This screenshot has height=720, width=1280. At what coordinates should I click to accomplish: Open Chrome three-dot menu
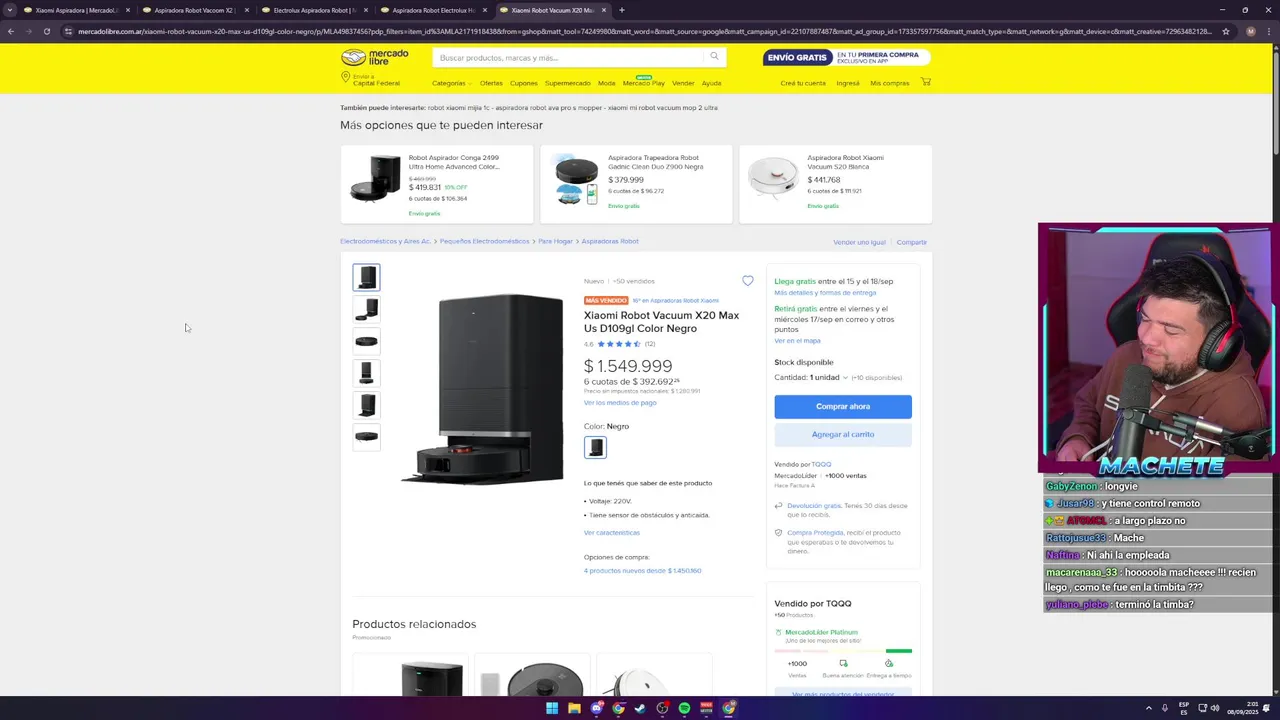point(1270,31)
